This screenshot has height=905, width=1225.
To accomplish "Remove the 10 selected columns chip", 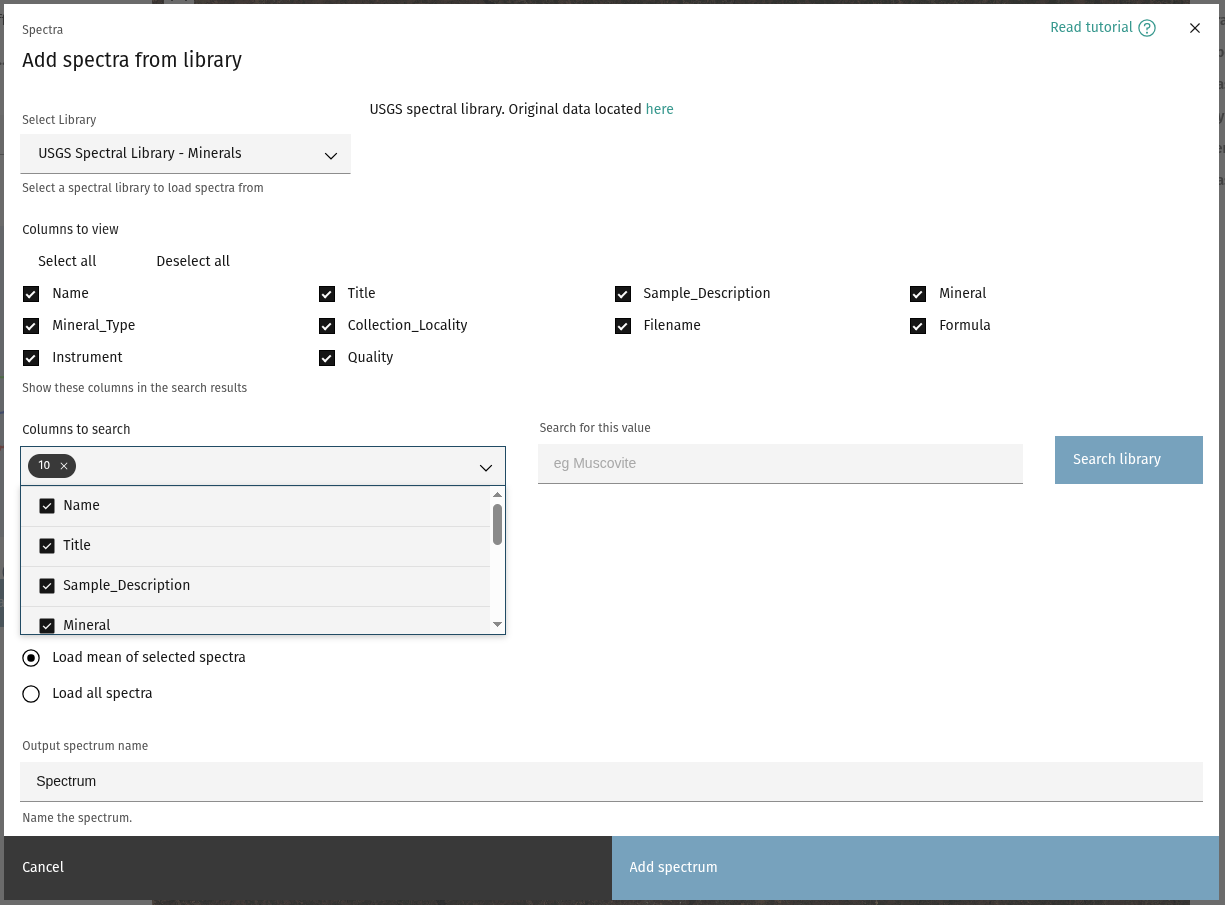I will click(64, 466).
